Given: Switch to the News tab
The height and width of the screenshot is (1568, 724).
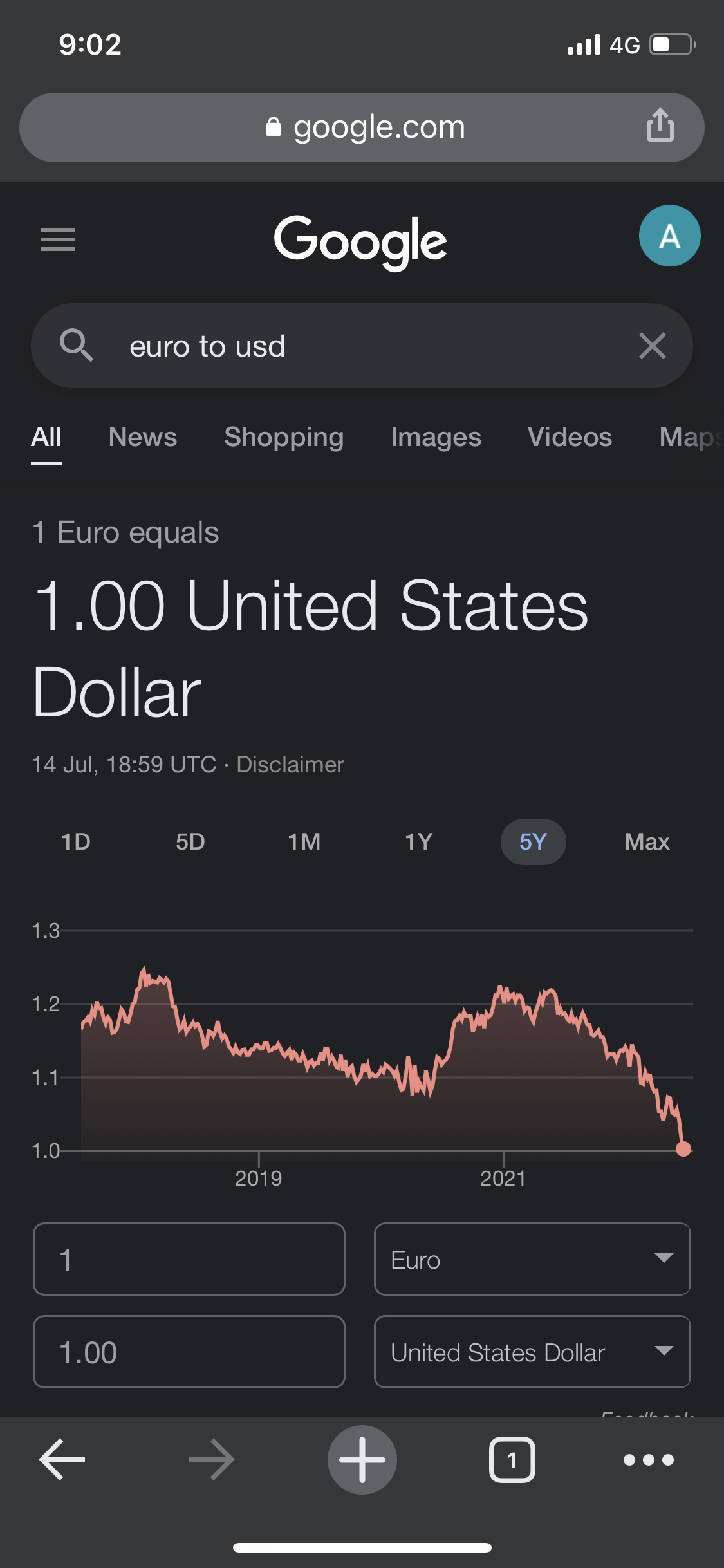Looking at the screenshot, I should pyautogui.click(x=143, y=437).
